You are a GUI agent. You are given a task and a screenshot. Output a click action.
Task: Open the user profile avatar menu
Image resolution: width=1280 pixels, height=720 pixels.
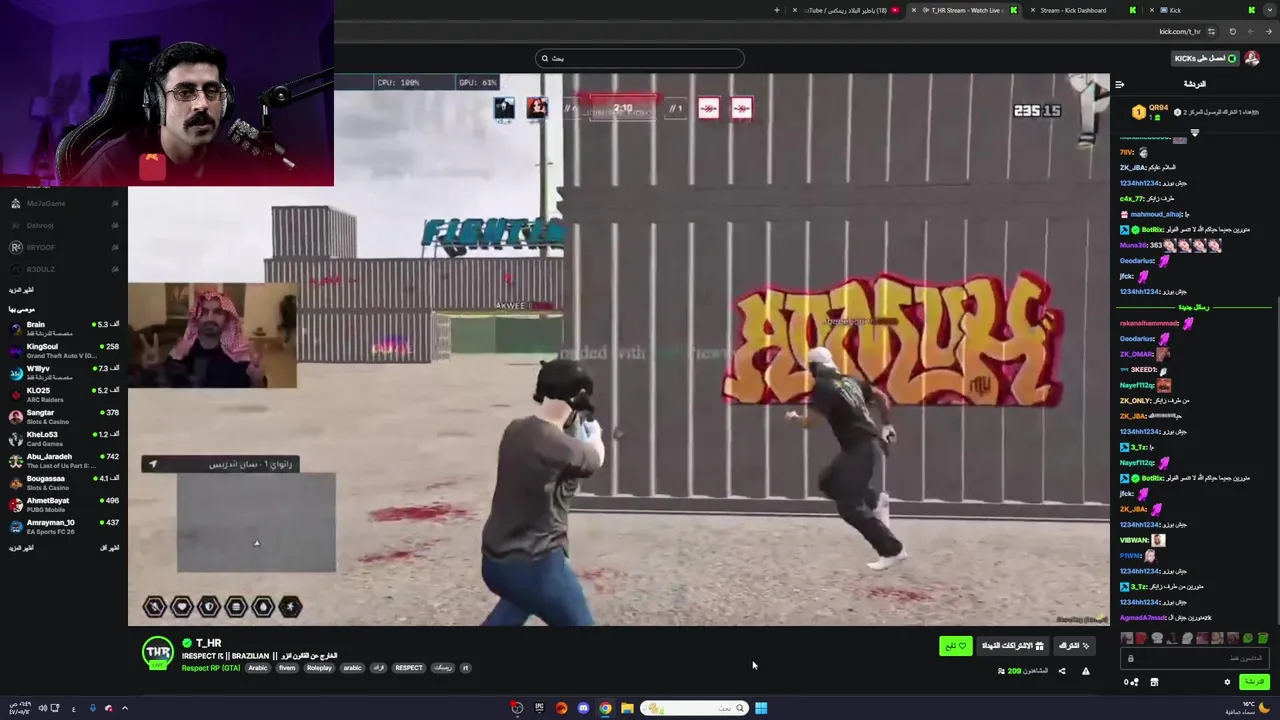(x=1252, y=58)
